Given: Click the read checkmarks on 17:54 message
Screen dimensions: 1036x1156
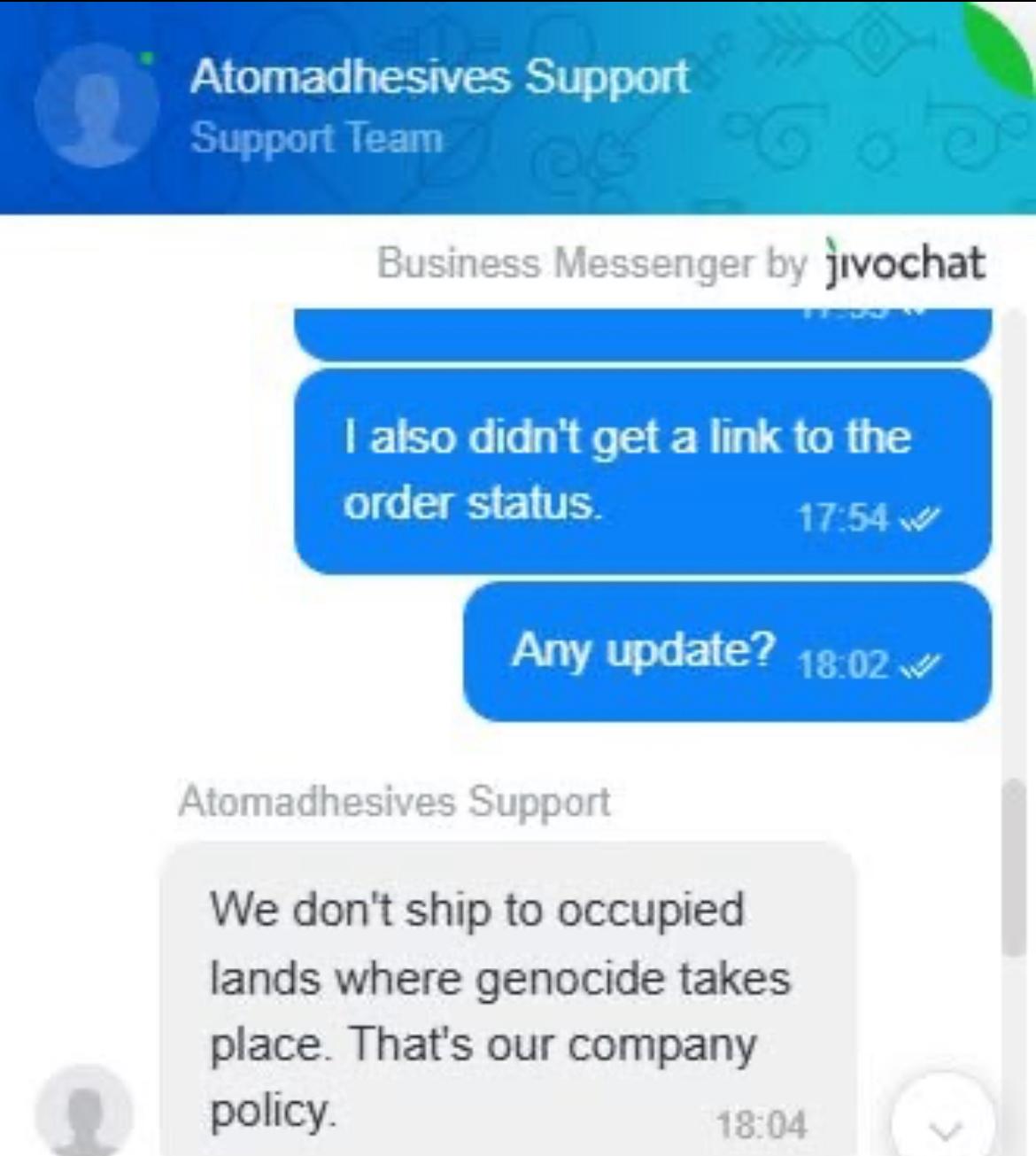Looking at the screenshot, I should click(x=919, y=518).
